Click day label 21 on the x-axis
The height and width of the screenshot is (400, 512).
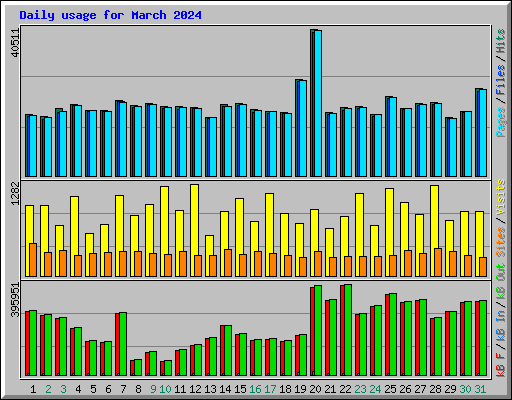330,389
